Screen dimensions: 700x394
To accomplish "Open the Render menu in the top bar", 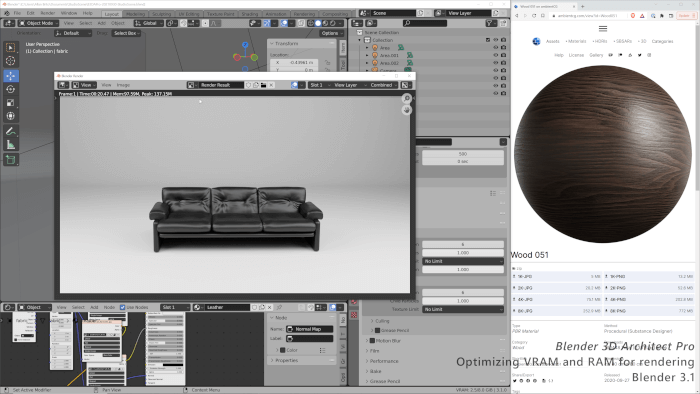I will point(48,13).
